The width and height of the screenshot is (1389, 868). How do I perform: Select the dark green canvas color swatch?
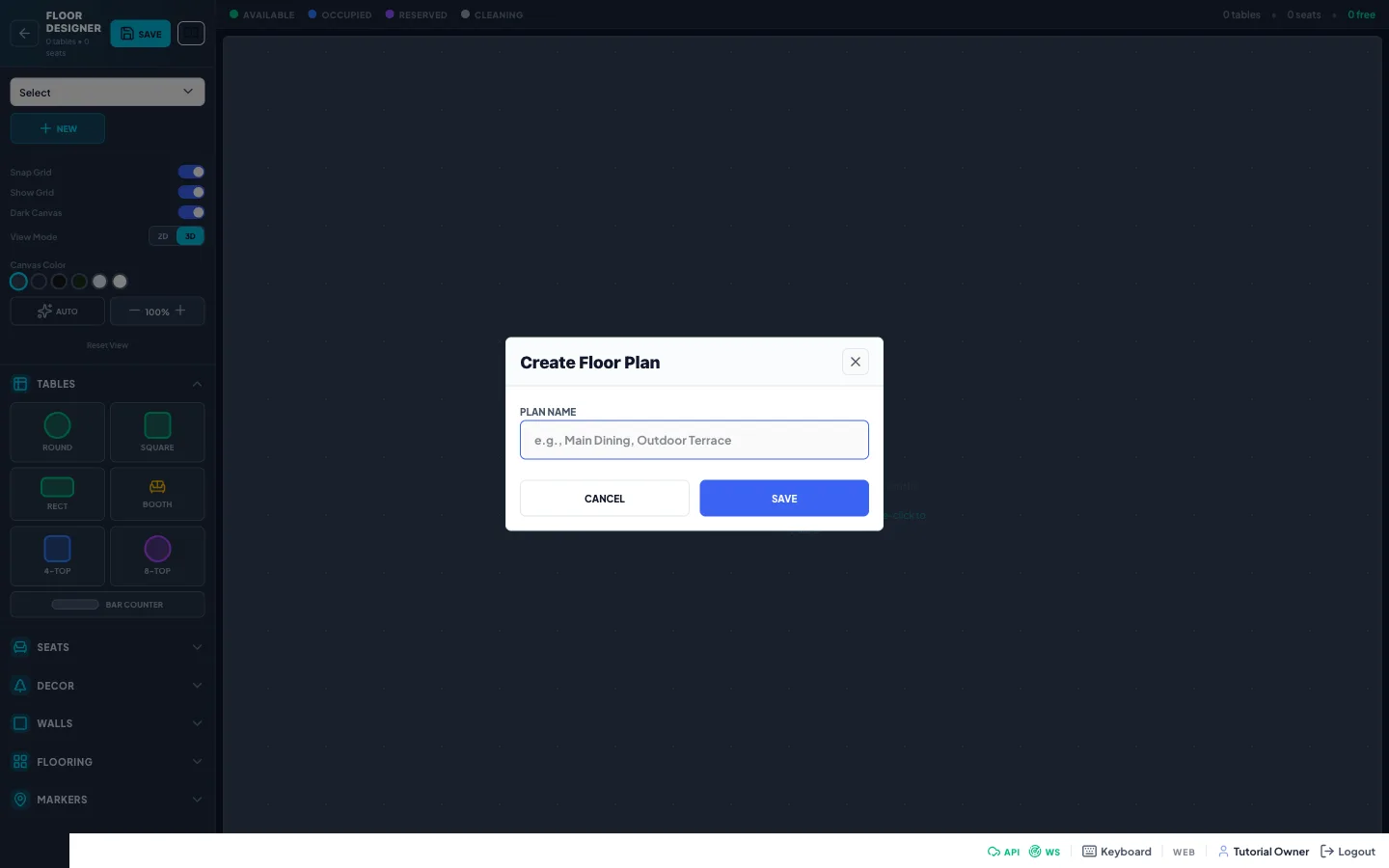coord(79,282)
